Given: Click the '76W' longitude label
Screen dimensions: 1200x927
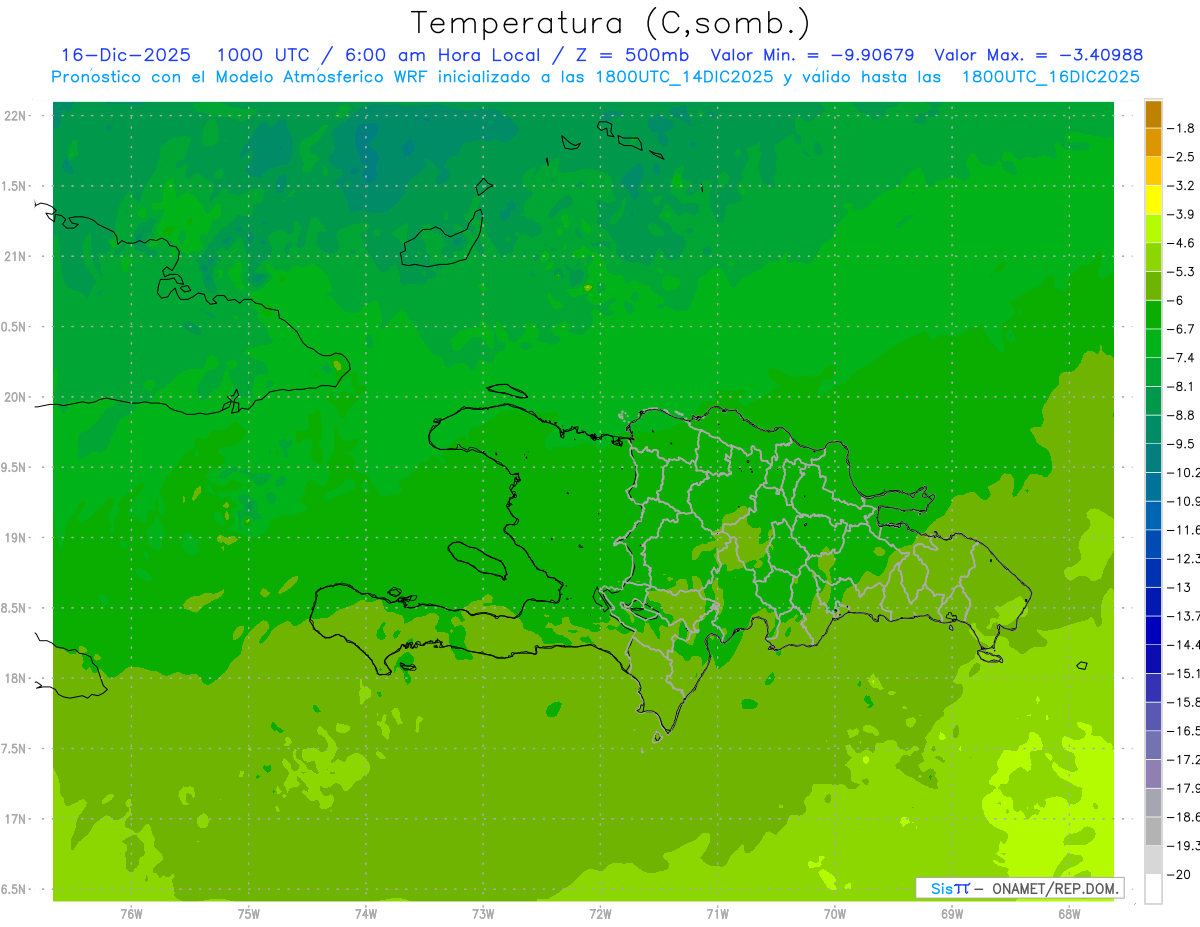Looking at the screenshot, I should point(131,914).
